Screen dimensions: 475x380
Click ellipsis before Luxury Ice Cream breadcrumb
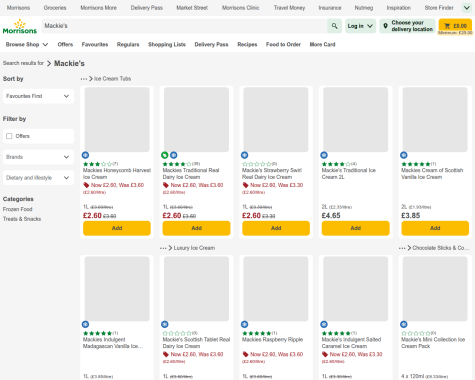click(163, 248)
